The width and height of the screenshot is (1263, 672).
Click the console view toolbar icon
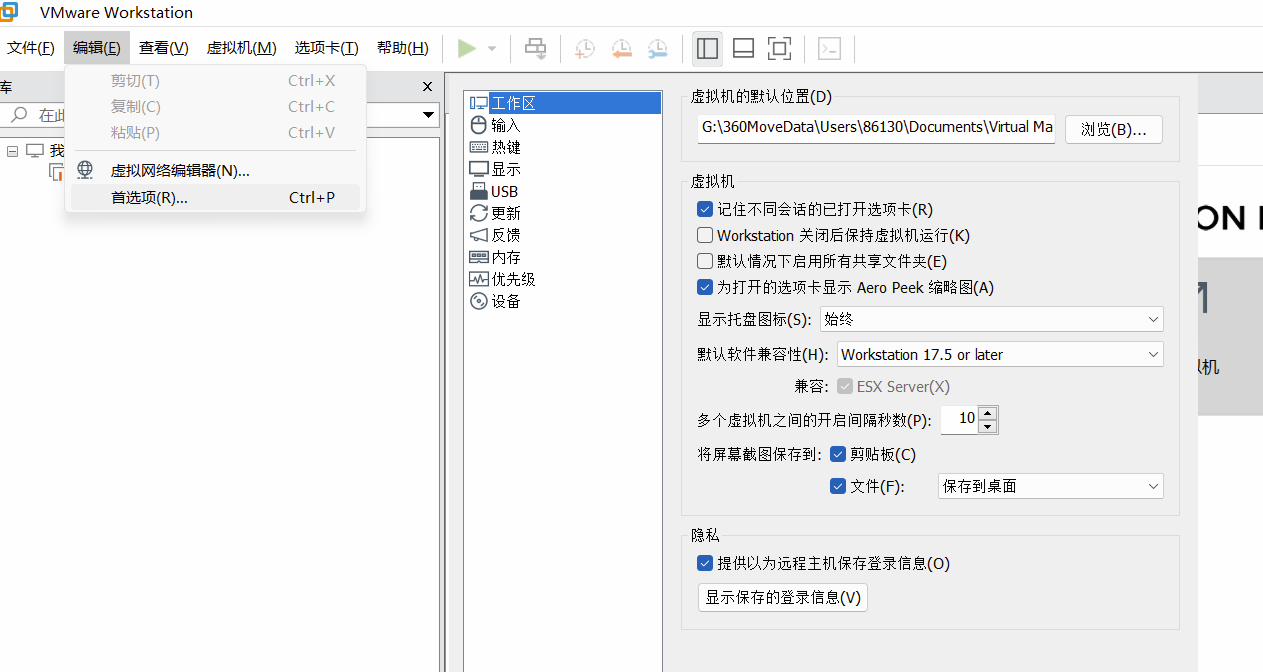pos(829,48)
